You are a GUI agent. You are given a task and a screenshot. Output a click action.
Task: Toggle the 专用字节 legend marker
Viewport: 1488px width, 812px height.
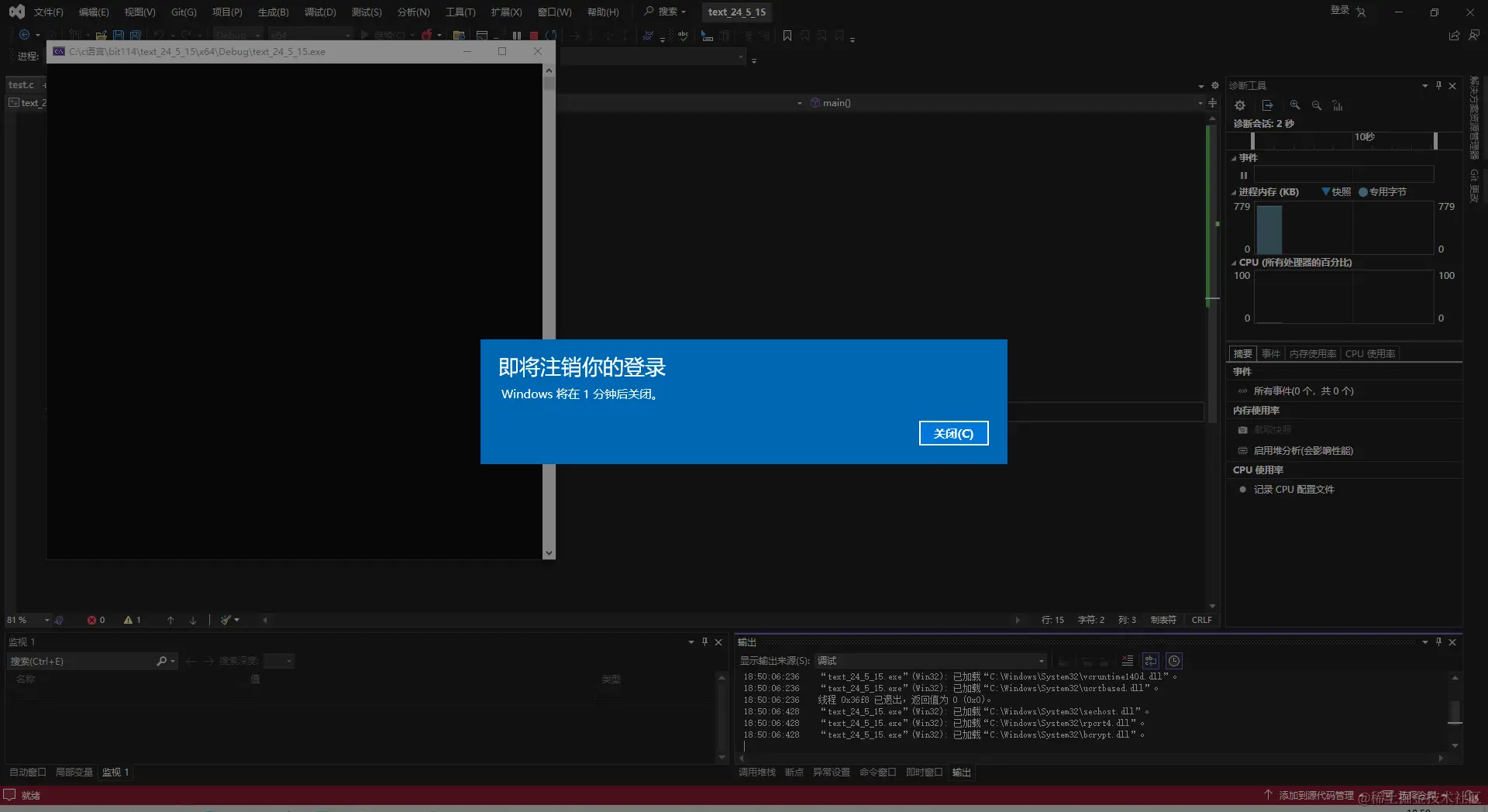click(x=1363, y=192)
